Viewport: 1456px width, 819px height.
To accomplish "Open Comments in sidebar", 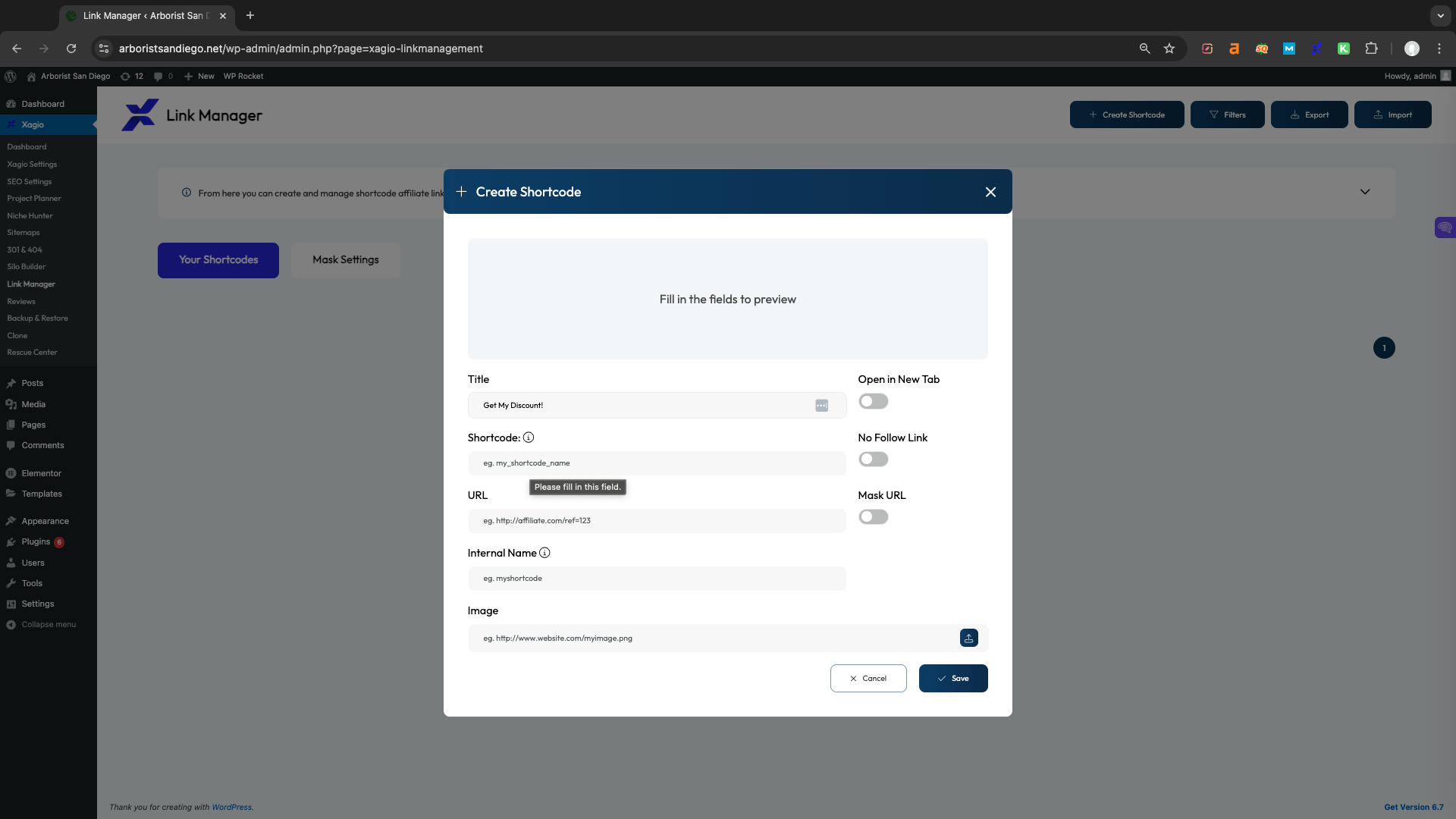I will click(42, 445).
